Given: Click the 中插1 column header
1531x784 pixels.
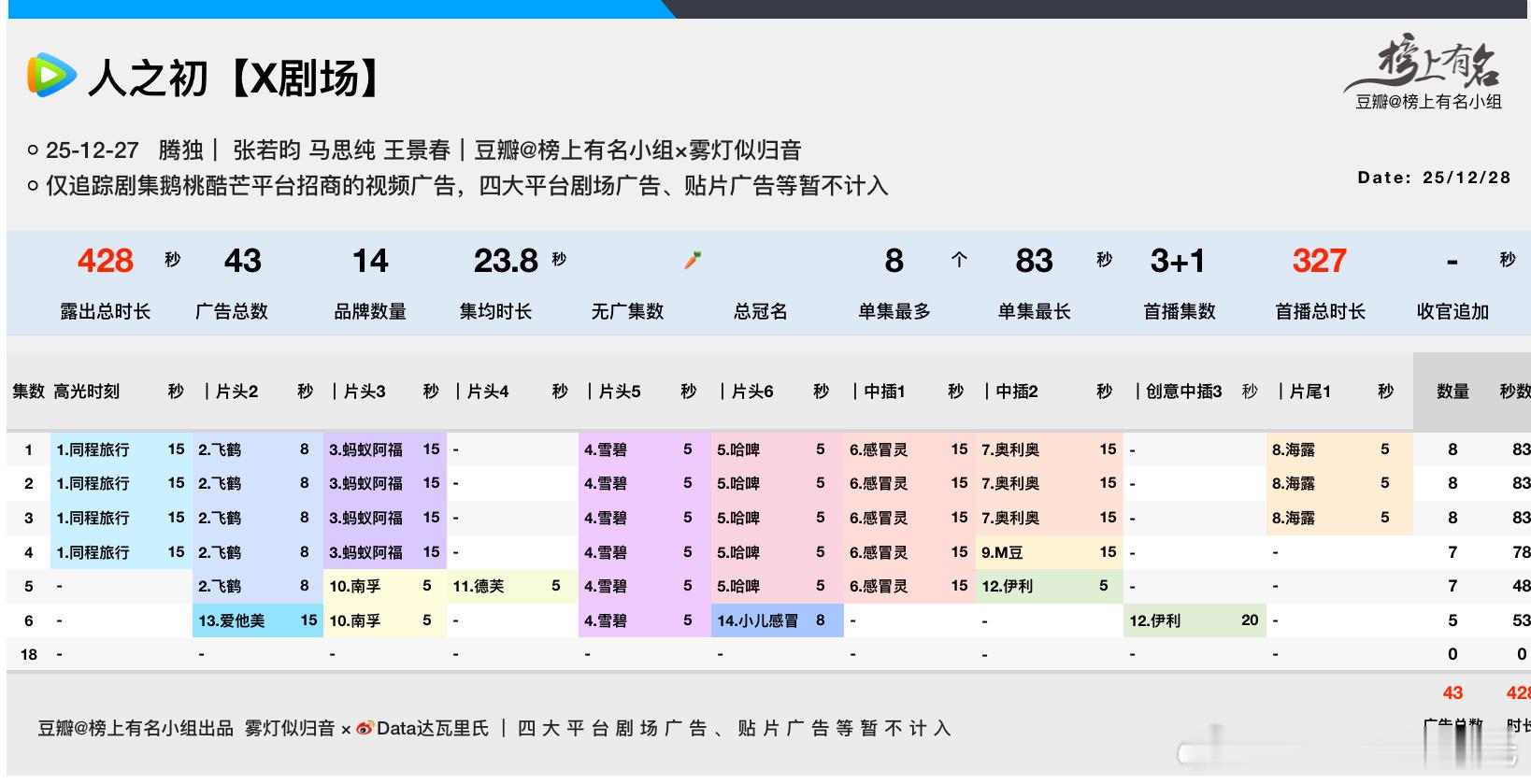Looking at the screenshot, I should 884,392.
